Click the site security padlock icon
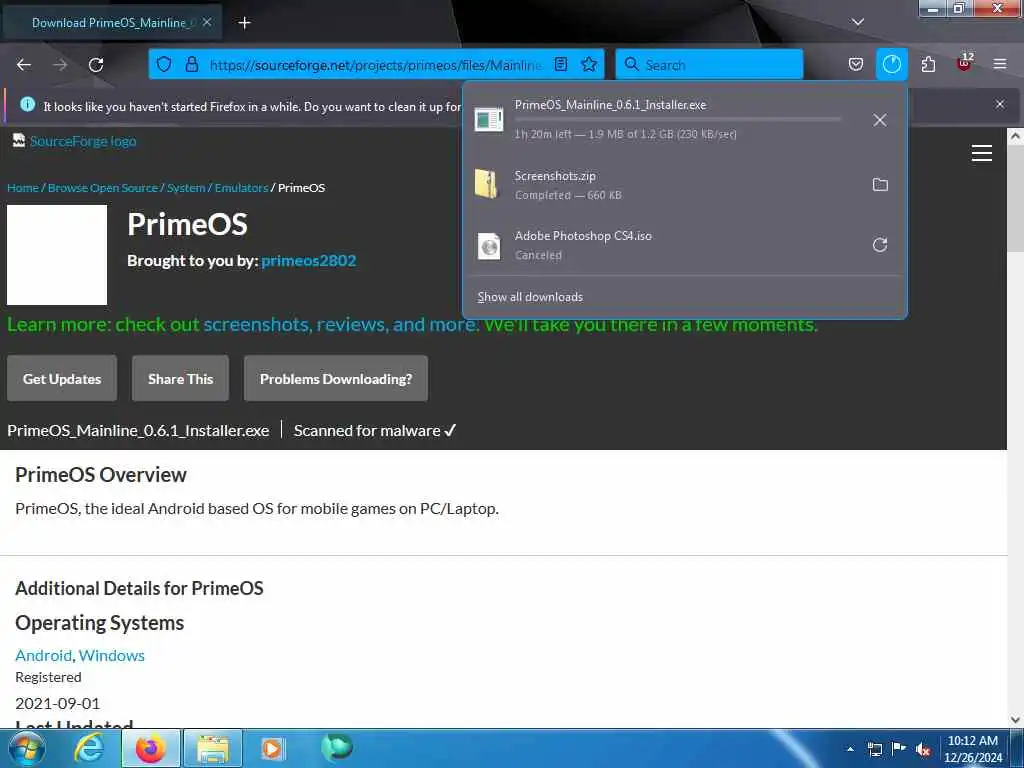The width and height of the screenshot is (1024, 768). point(191,64)
